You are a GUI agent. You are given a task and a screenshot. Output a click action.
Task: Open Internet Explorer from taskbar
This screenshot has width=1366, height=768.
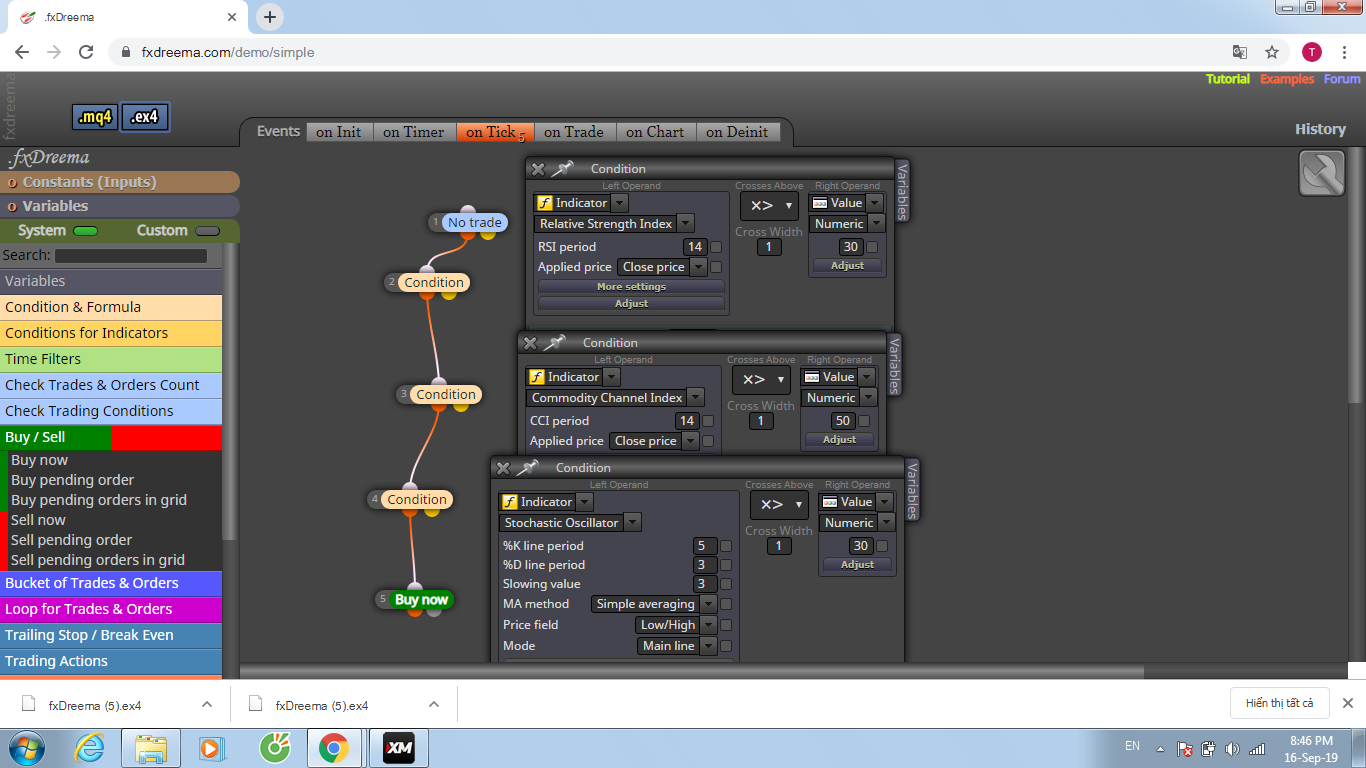[89, 747]
